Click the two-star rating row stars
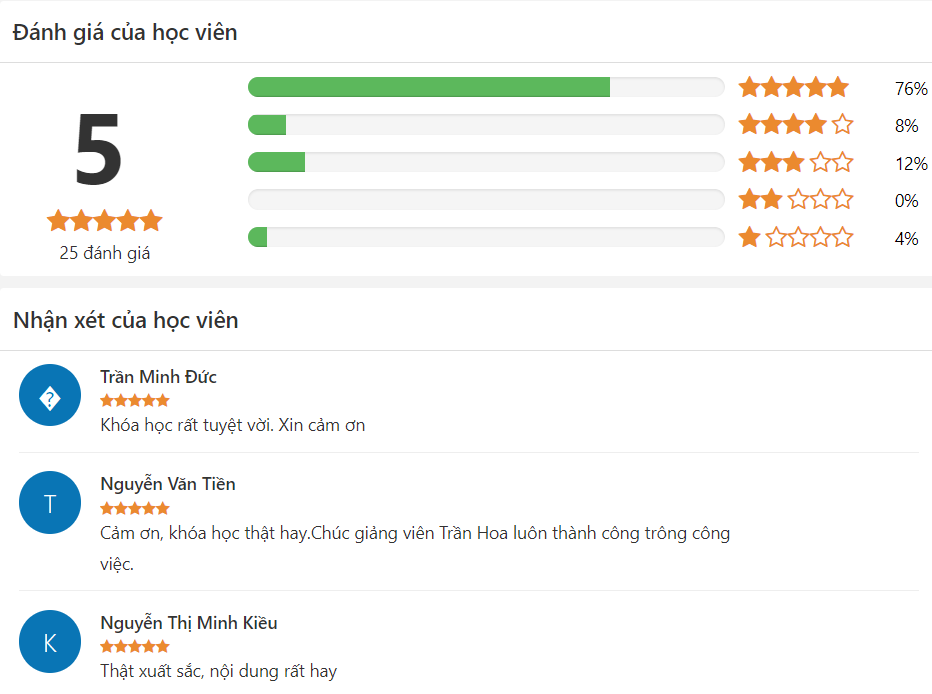Viewport: 932px width, 694px height. tap(796, 199)
